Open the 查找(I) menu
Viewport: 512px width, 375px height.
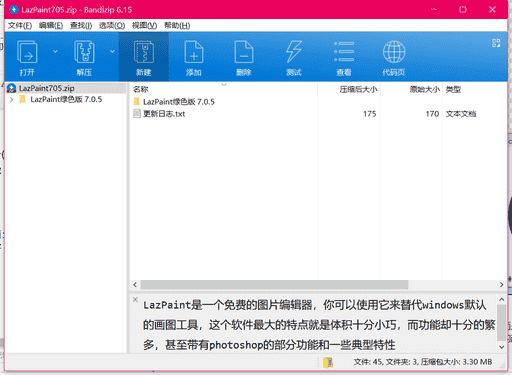point(81,26)
